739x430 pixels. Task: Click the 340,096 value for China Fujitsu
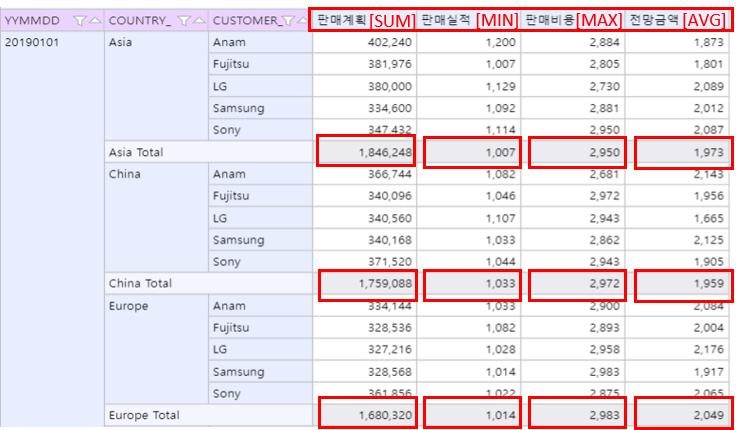click(x=364, y=196)
